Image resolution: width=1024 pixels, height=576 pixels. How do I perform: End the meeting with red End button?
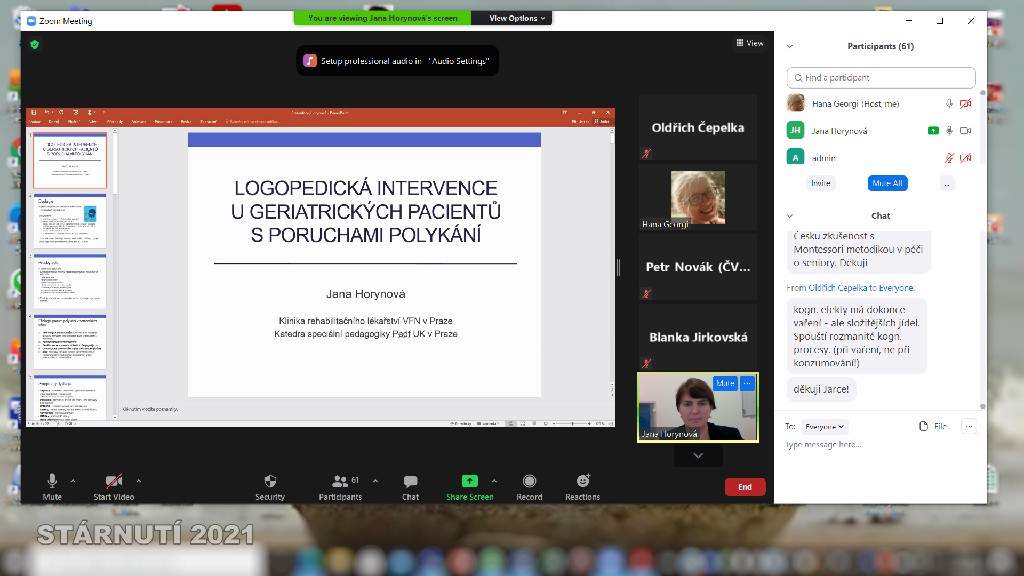(745, 487)
